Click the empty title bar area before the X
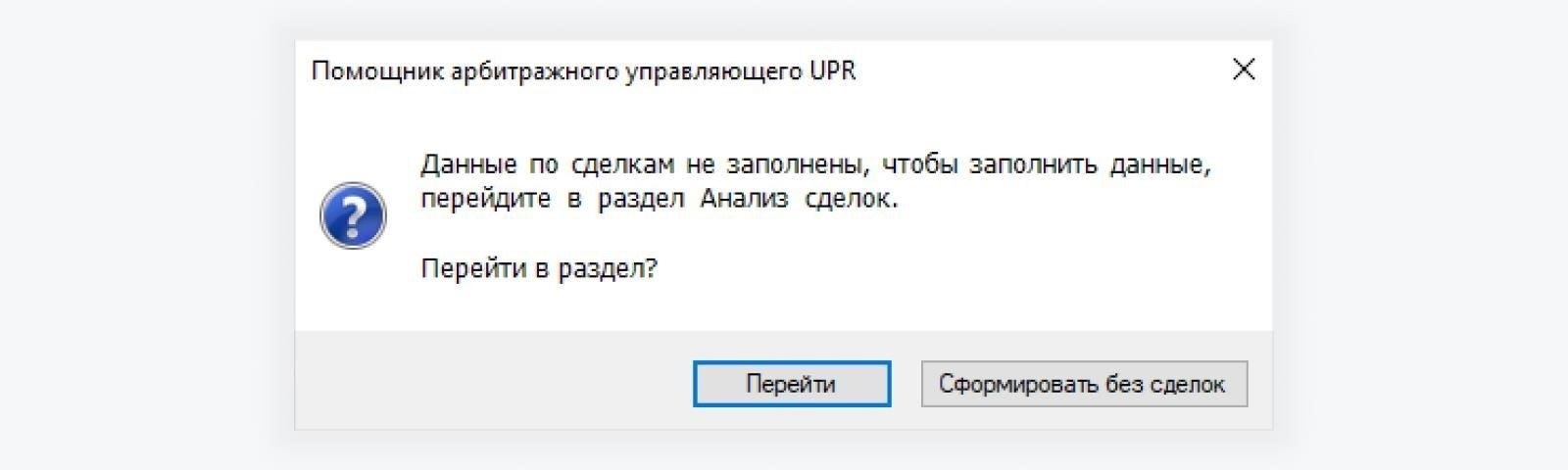Viewport: 1568px width, 470px height. tap(1039, 70)
